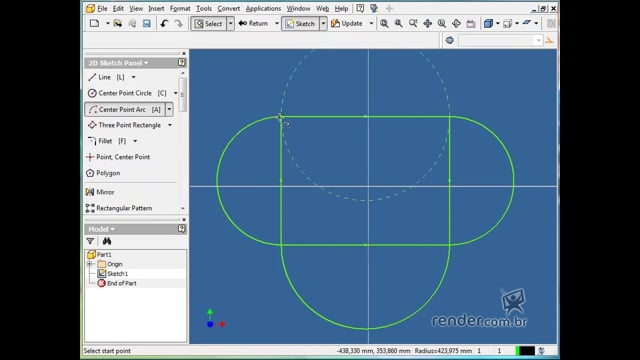Click the sphere icon beside the style box
The width and height of the screenshot is (640, 360).
450,40
